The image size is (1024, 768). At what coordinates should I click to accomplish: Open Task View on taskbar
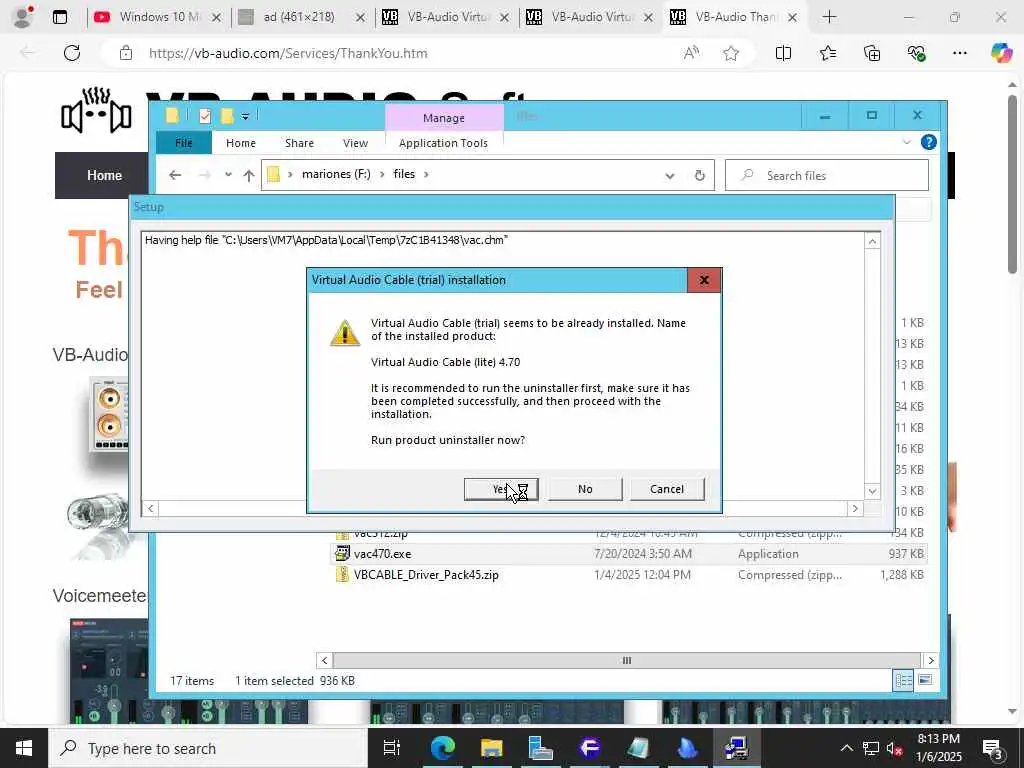click(391, 748)
